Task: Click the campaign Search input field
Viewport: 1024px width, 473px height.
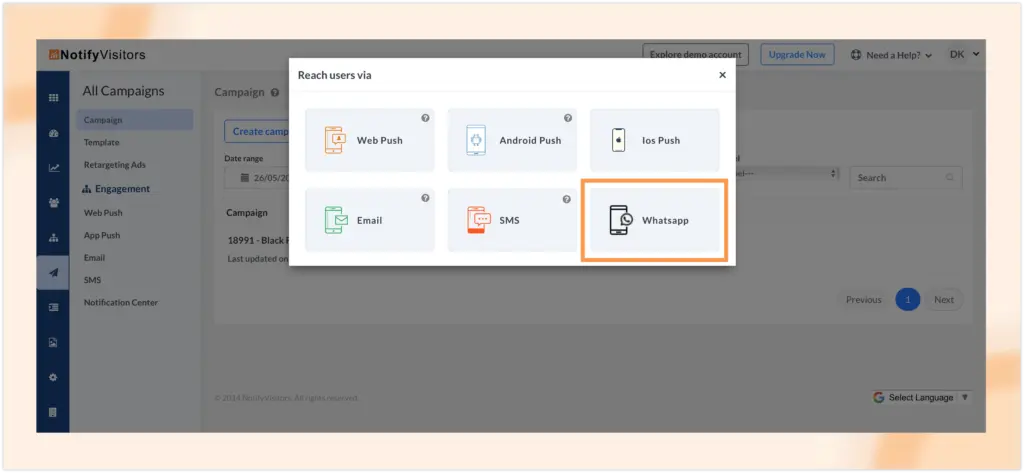Action: click(899, 178)
